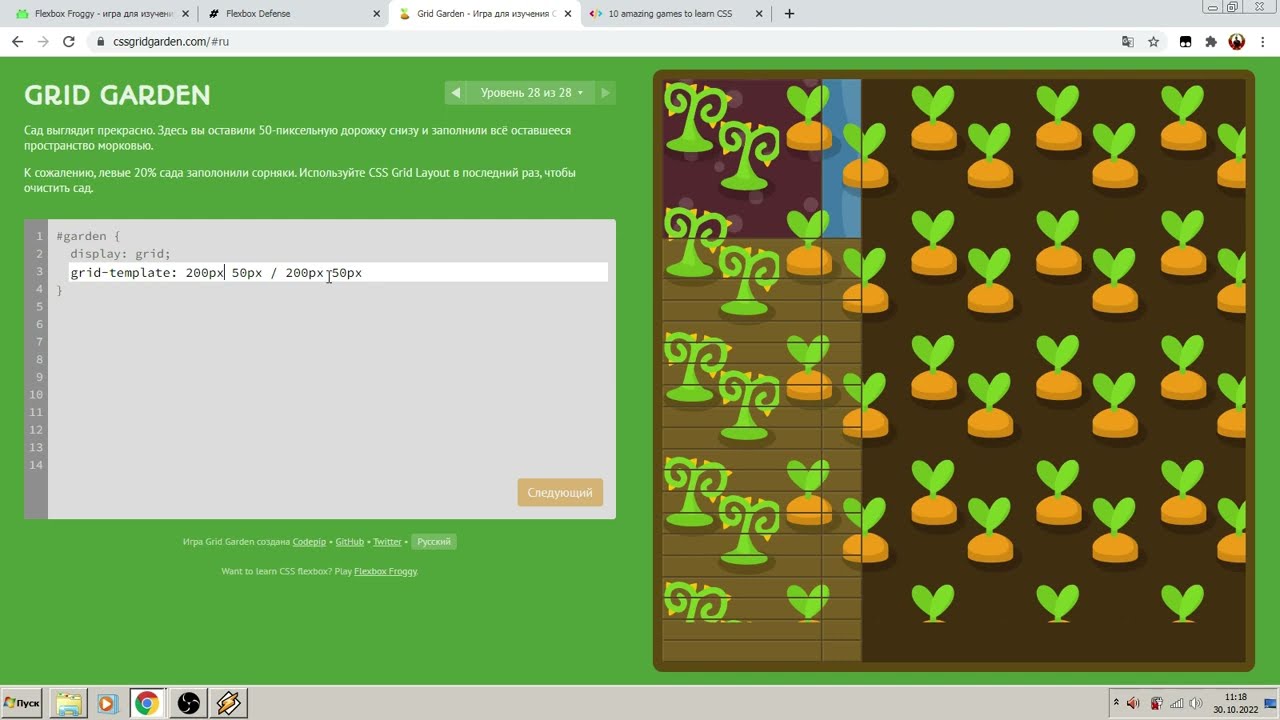The image size is (1280, 720).
Task: Click the tray volume speaker icon
Action: point(1133,703)
